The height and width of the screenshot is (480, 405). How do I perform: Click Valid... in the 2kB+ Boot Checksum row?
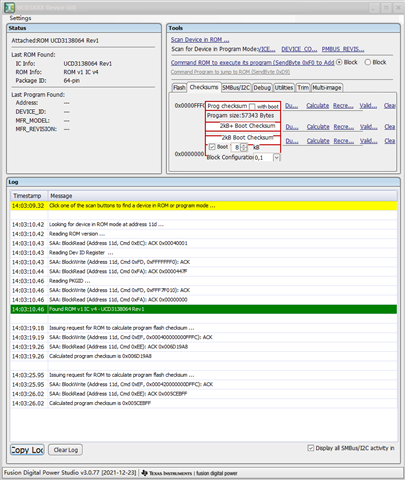point(368,127)
